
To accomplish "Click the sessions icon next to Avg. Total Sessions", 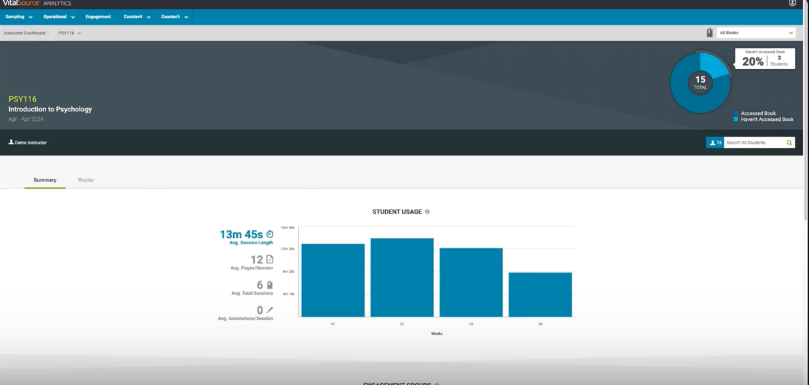I will pos(269,285).
